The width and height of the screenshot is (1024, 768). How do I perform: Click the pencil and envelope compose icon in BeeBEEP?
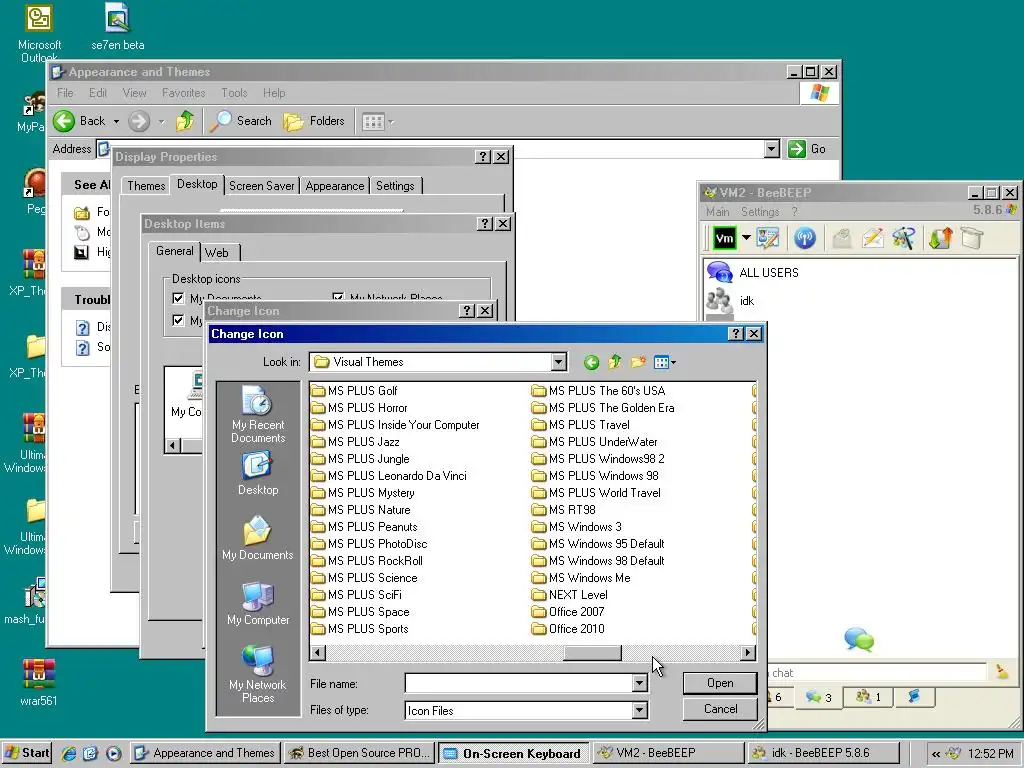[x=872, y=238]
